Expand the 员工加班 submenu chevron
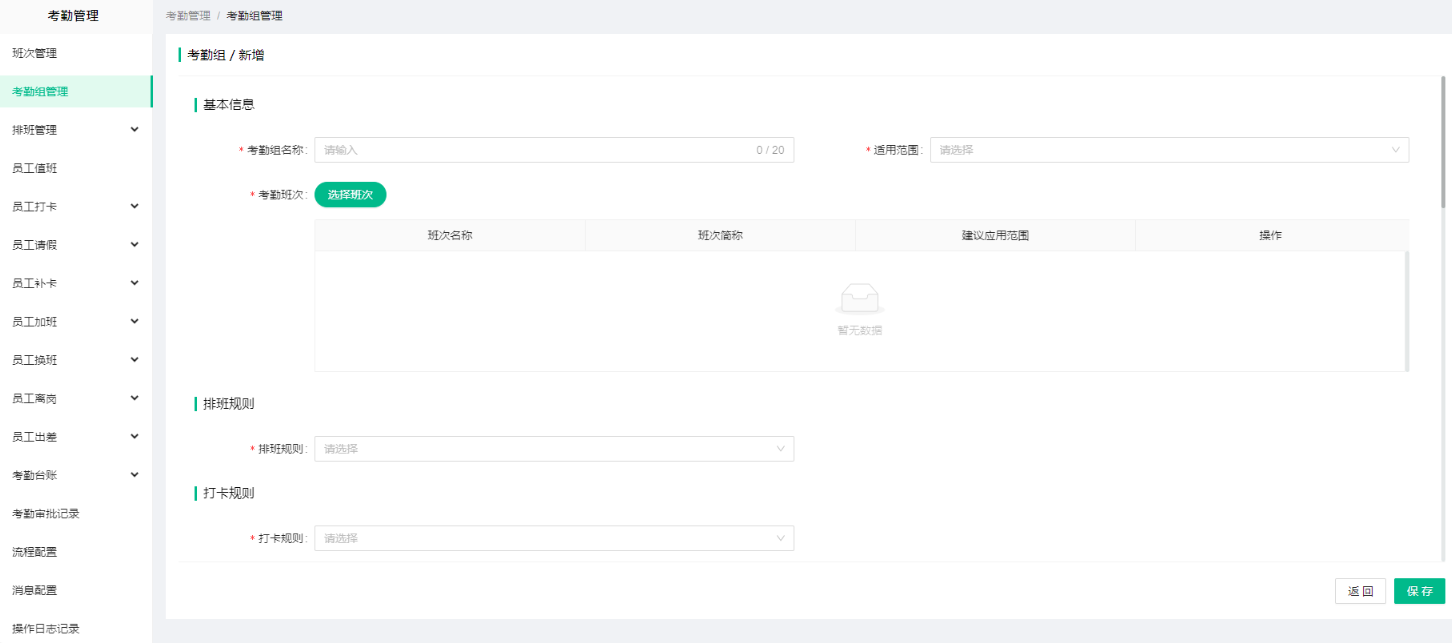 [x=134, y=321]
